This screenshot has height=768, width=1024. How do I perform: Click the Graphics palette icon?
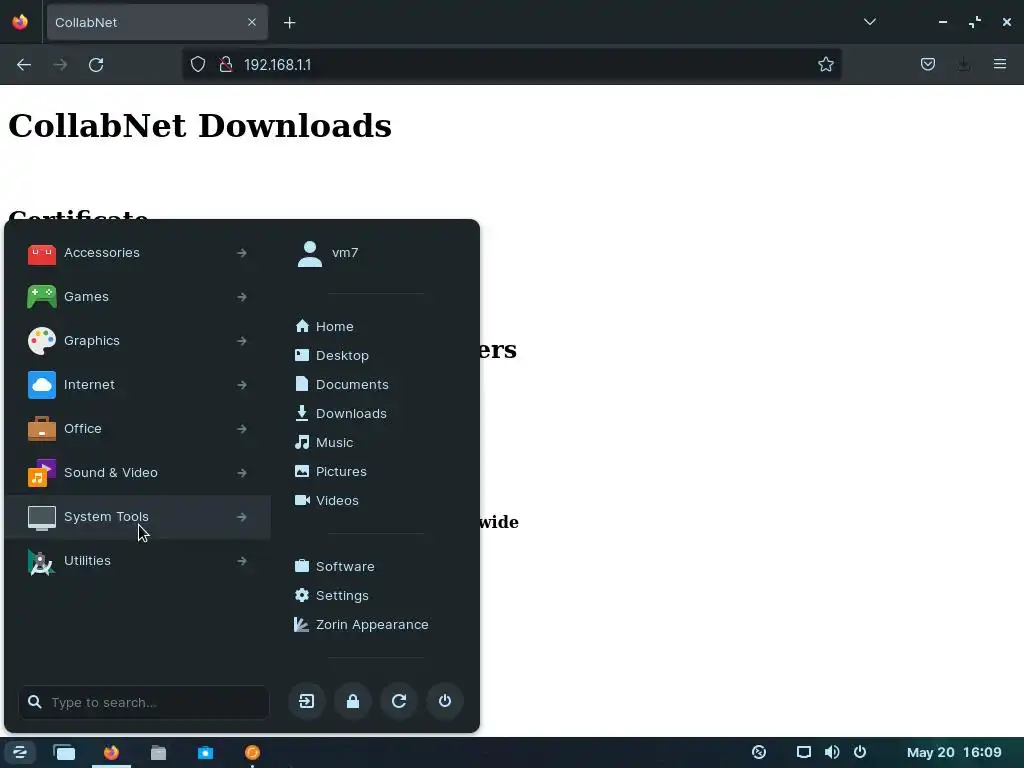[x=42, y=341]
